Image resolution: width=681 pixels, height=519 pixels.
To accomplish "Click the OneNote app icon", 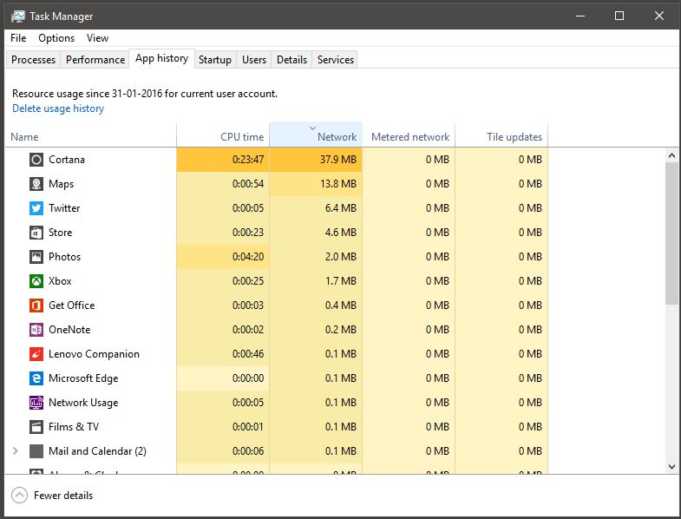I will [36, 330].
